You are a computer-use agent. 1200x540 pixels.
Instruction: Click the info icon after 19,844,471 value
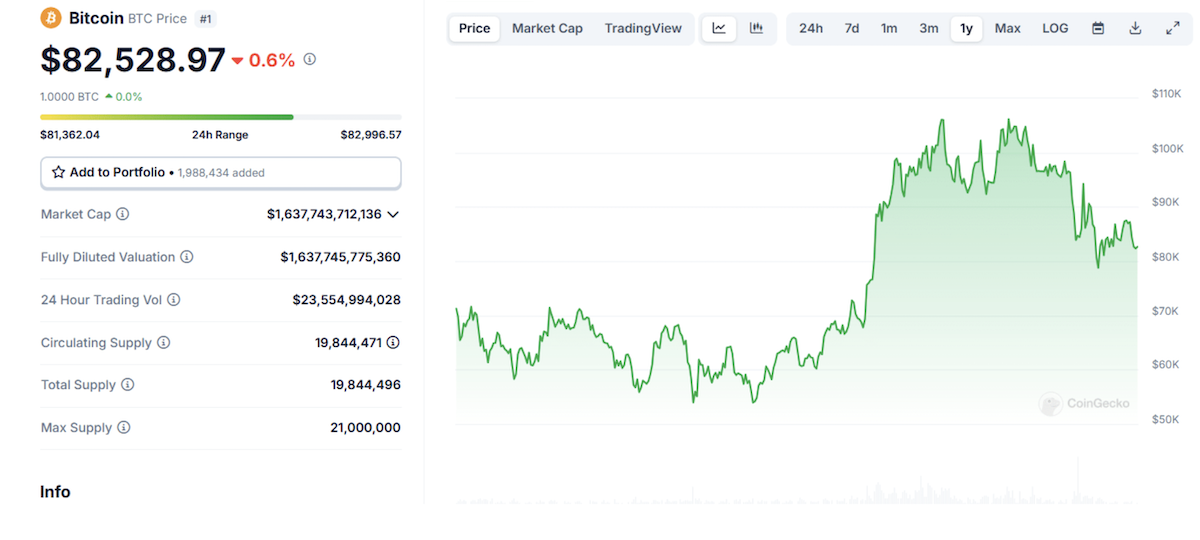(394, 342)
